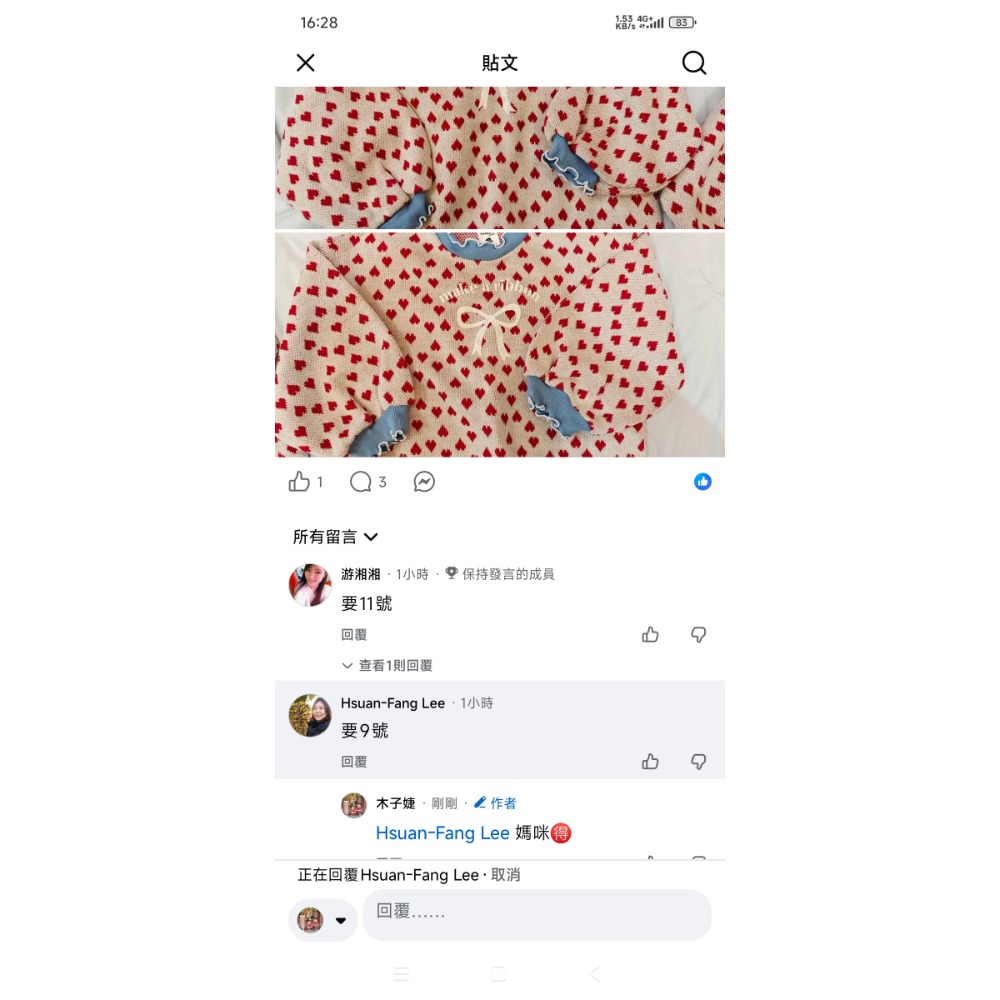Open comments via speech bubble icon

[360, 482]
